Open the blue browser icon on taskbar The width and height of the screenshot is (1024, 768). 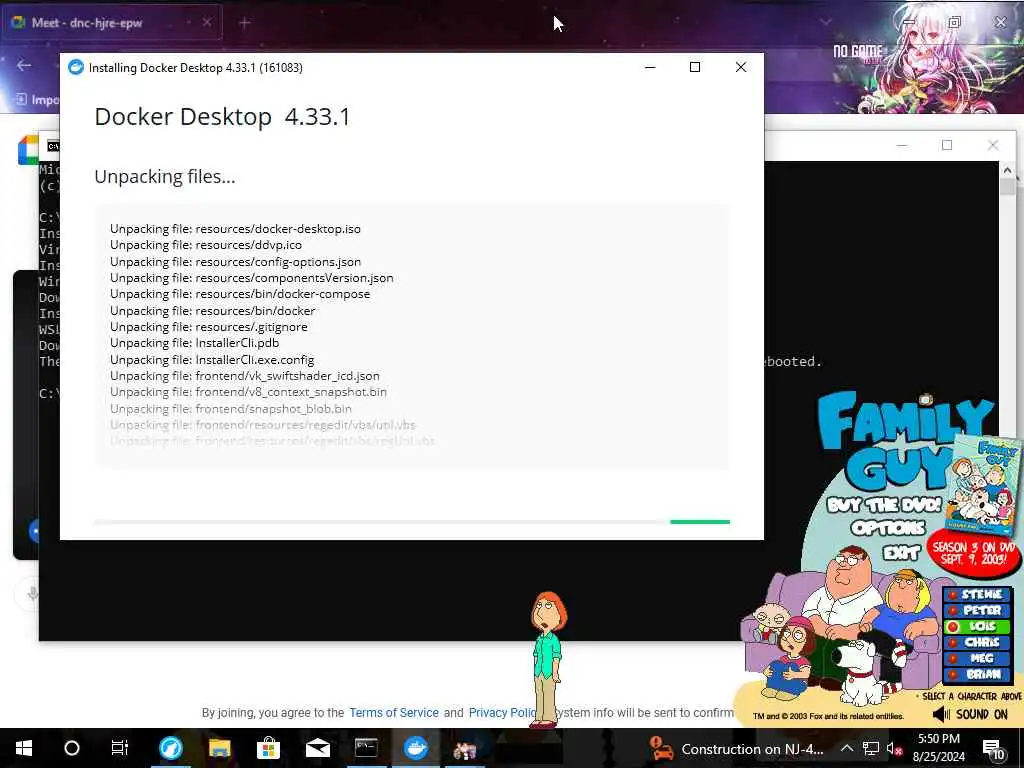tap(171, 748)
